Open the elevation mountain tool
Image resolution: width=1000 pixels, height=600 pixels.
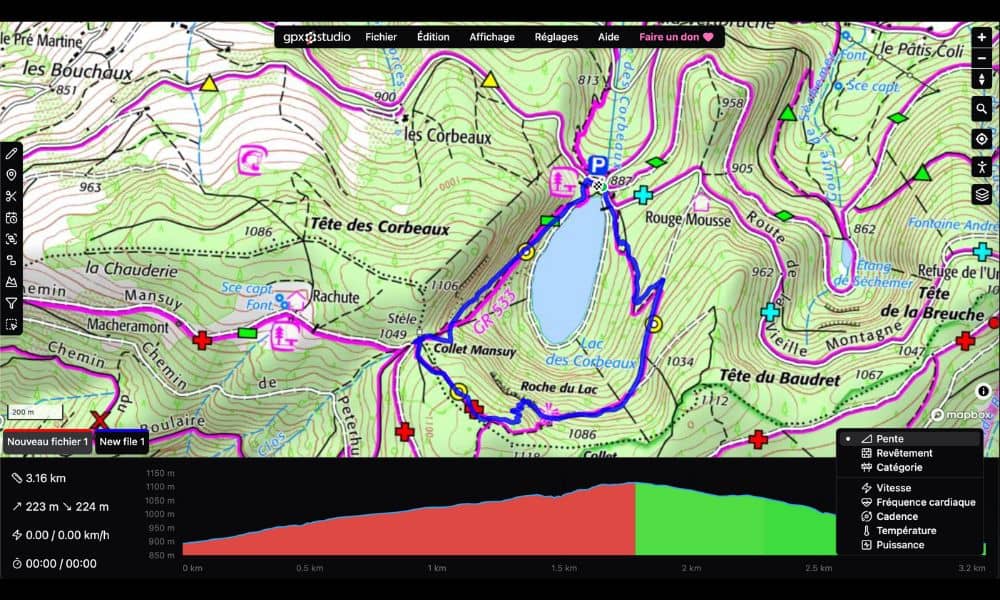coord(11,282)
